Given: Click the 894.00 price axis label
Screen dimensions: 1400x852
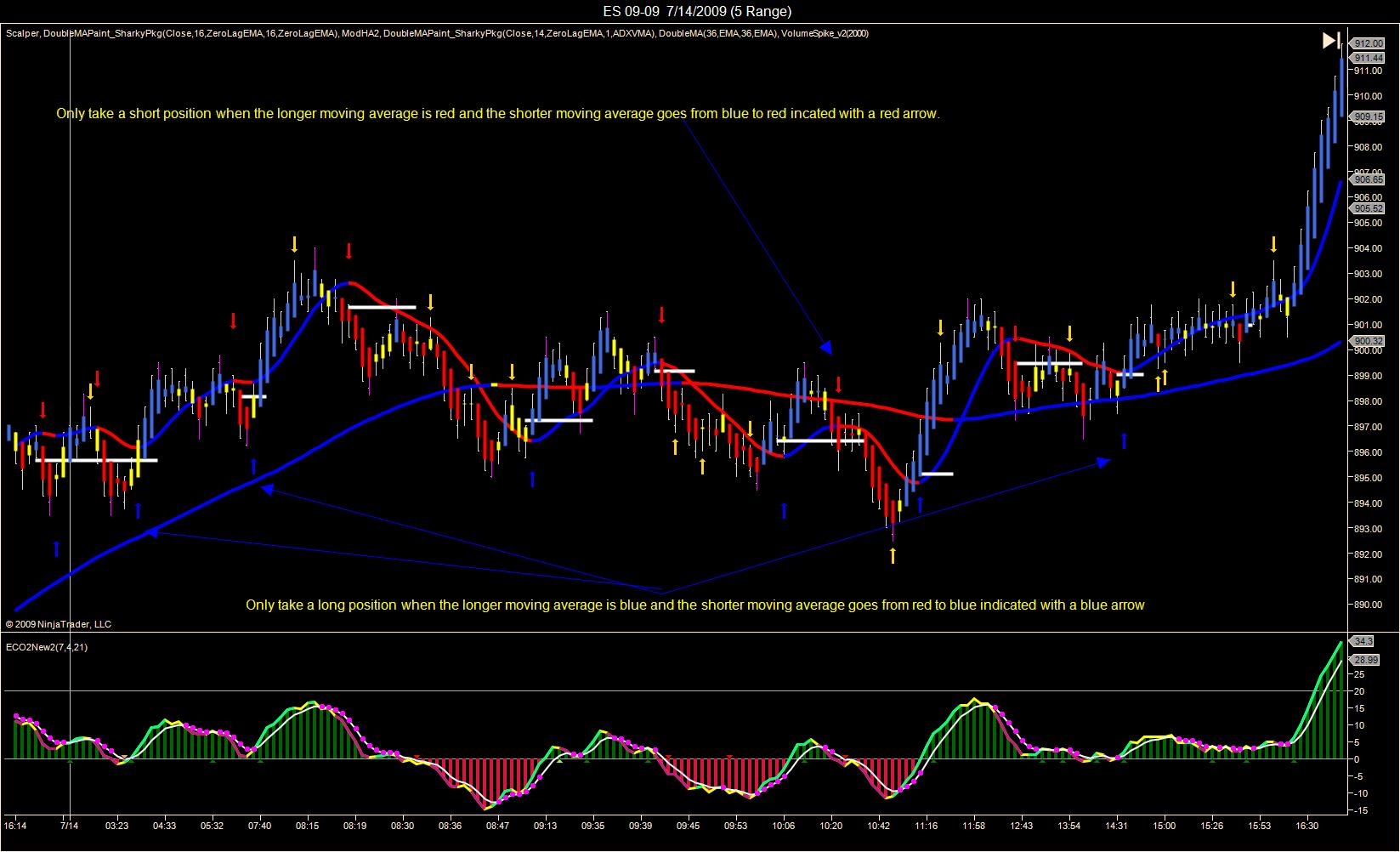Looking at the screenshot, I should [x=1368, y=503].
